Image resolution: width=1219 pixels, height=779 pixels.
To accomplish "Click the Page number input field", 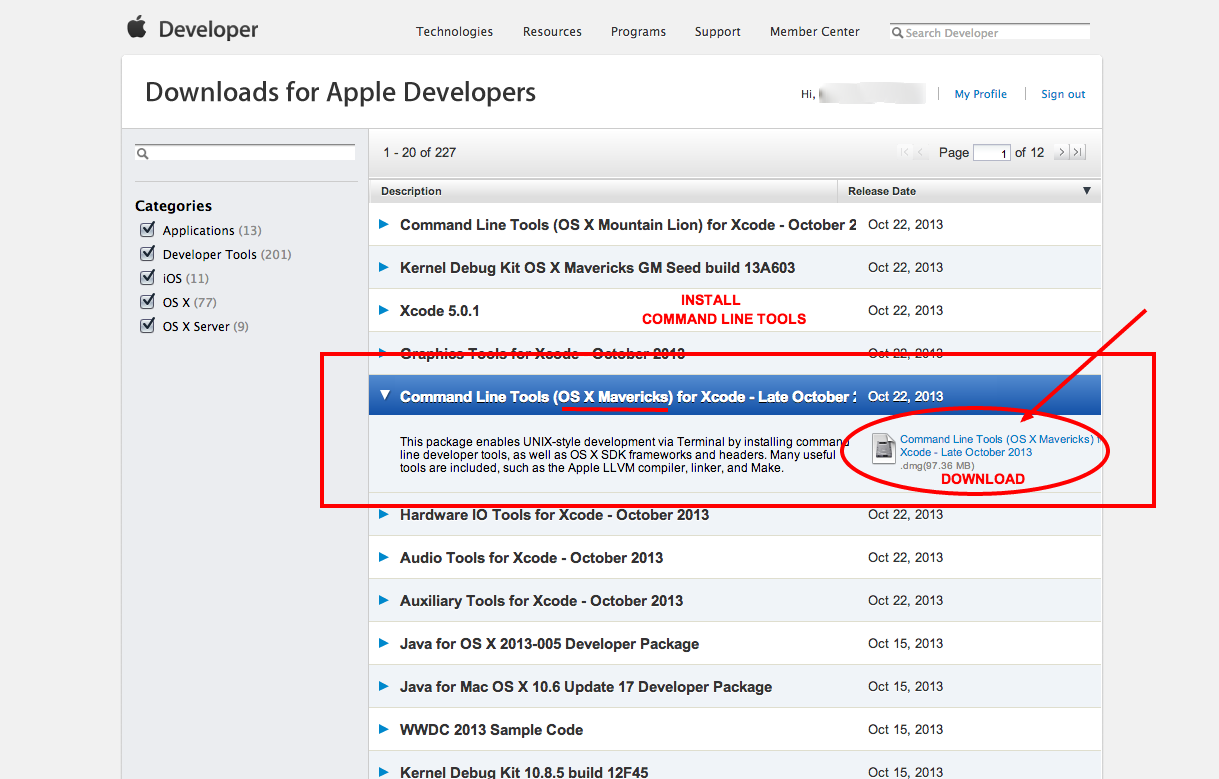I will (x=991, y=153).
